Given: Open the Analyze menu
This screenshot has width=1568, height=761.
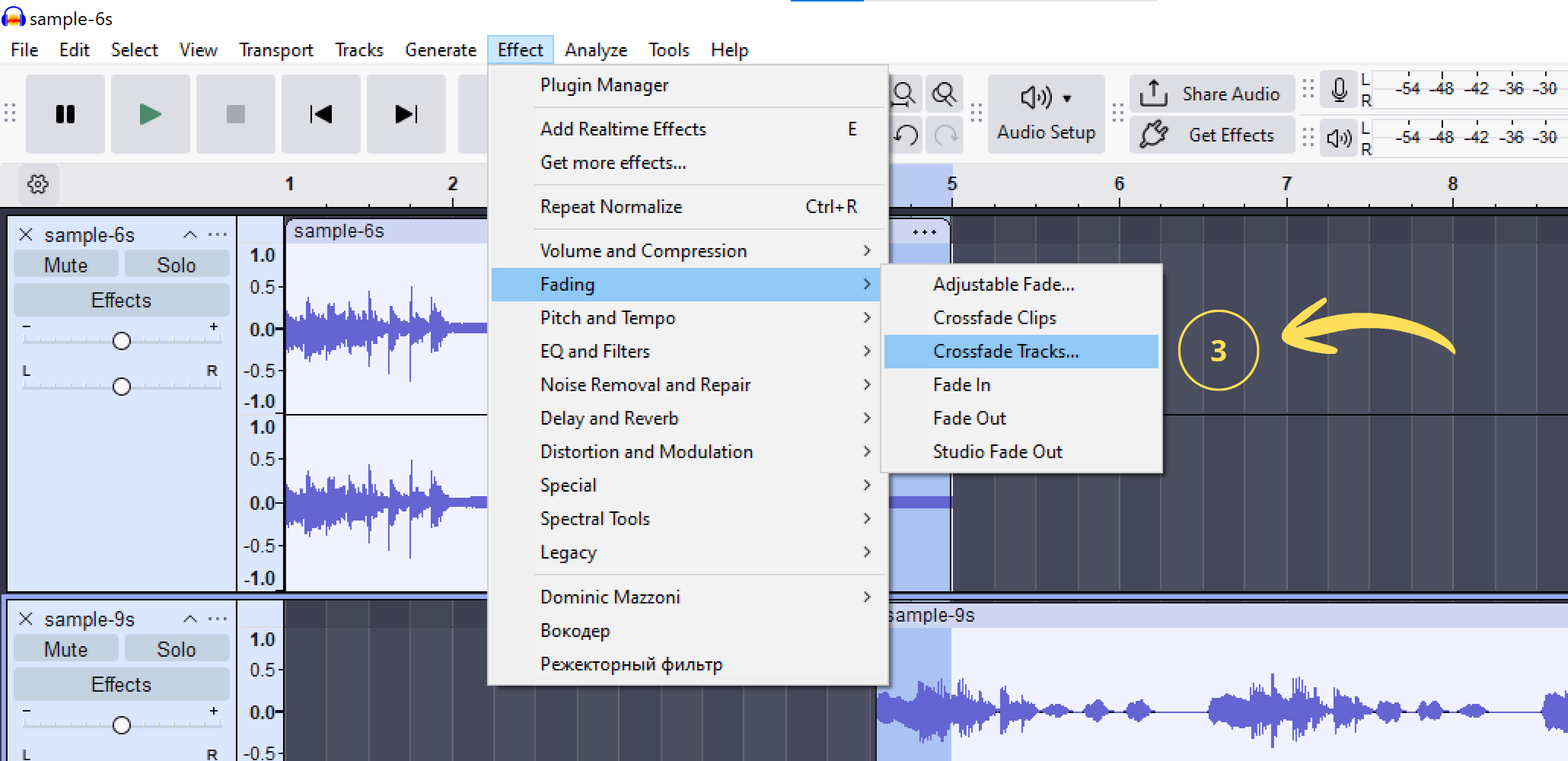Looking at the screenshot, I should [x=596, y=49].
